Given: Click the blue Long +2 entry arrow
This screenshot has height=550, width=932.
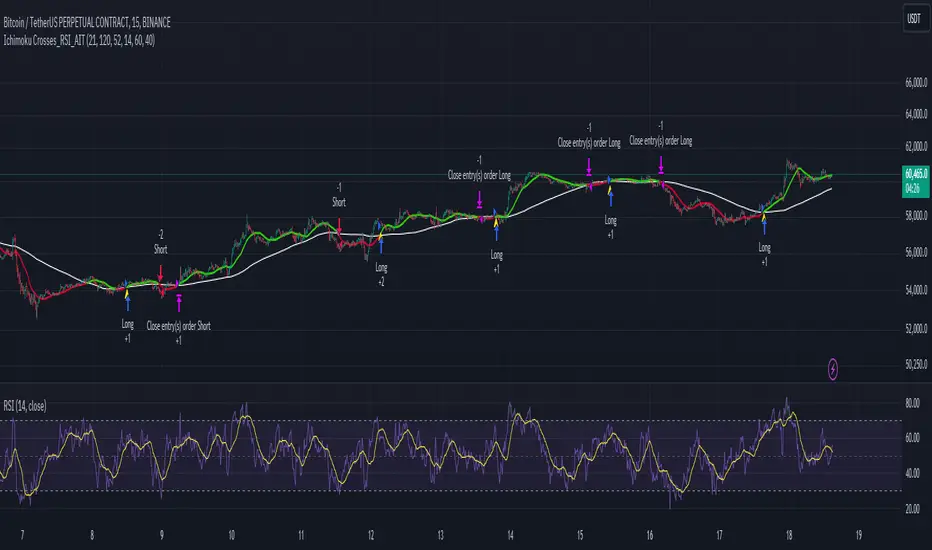Looking at the screenshot, I should click(x=381, y=246).
